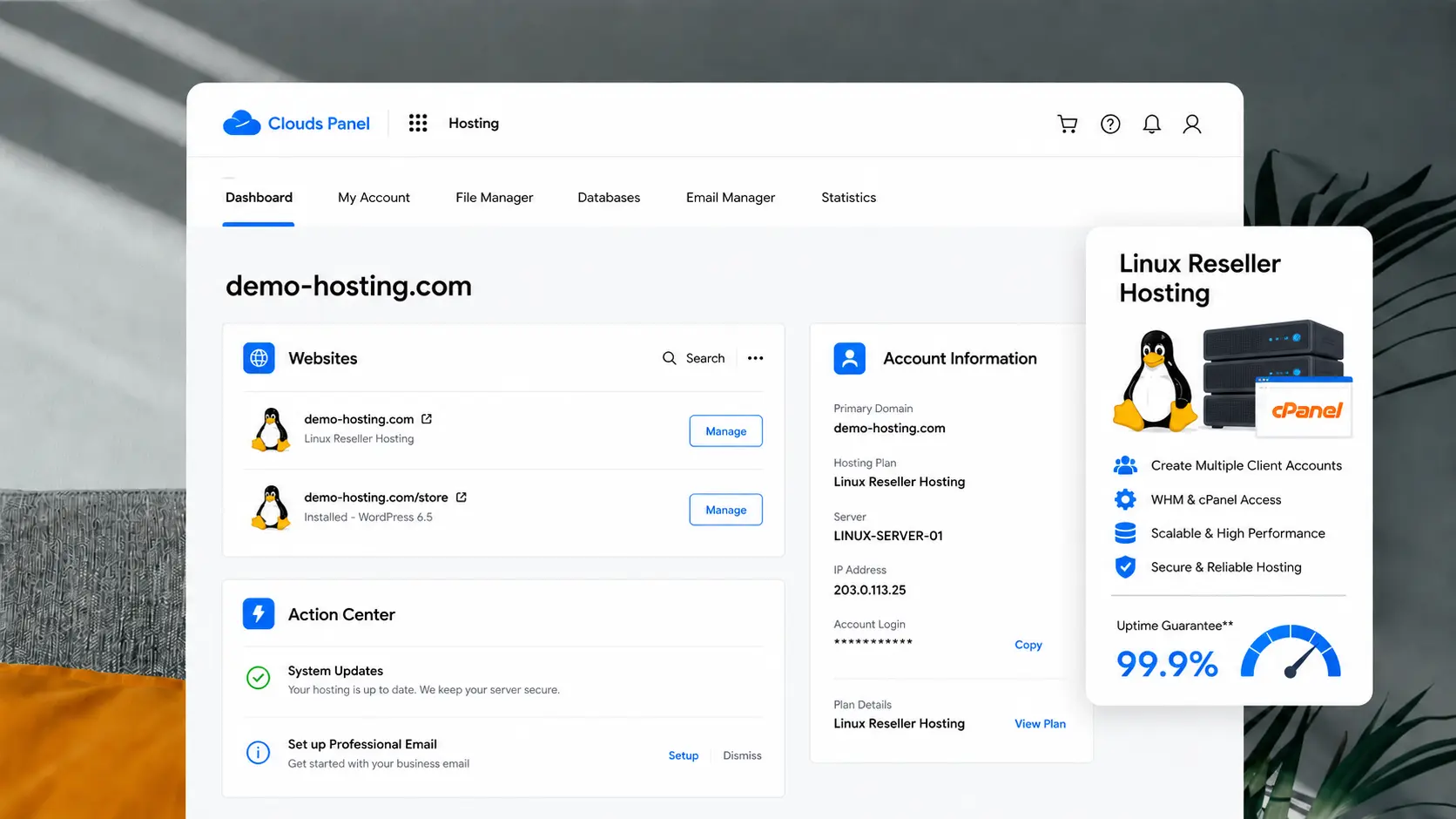Click the Scalable & High Performance database icon
The height and width of the screenshot is (819, 1456).
[x=1125, y=533]
